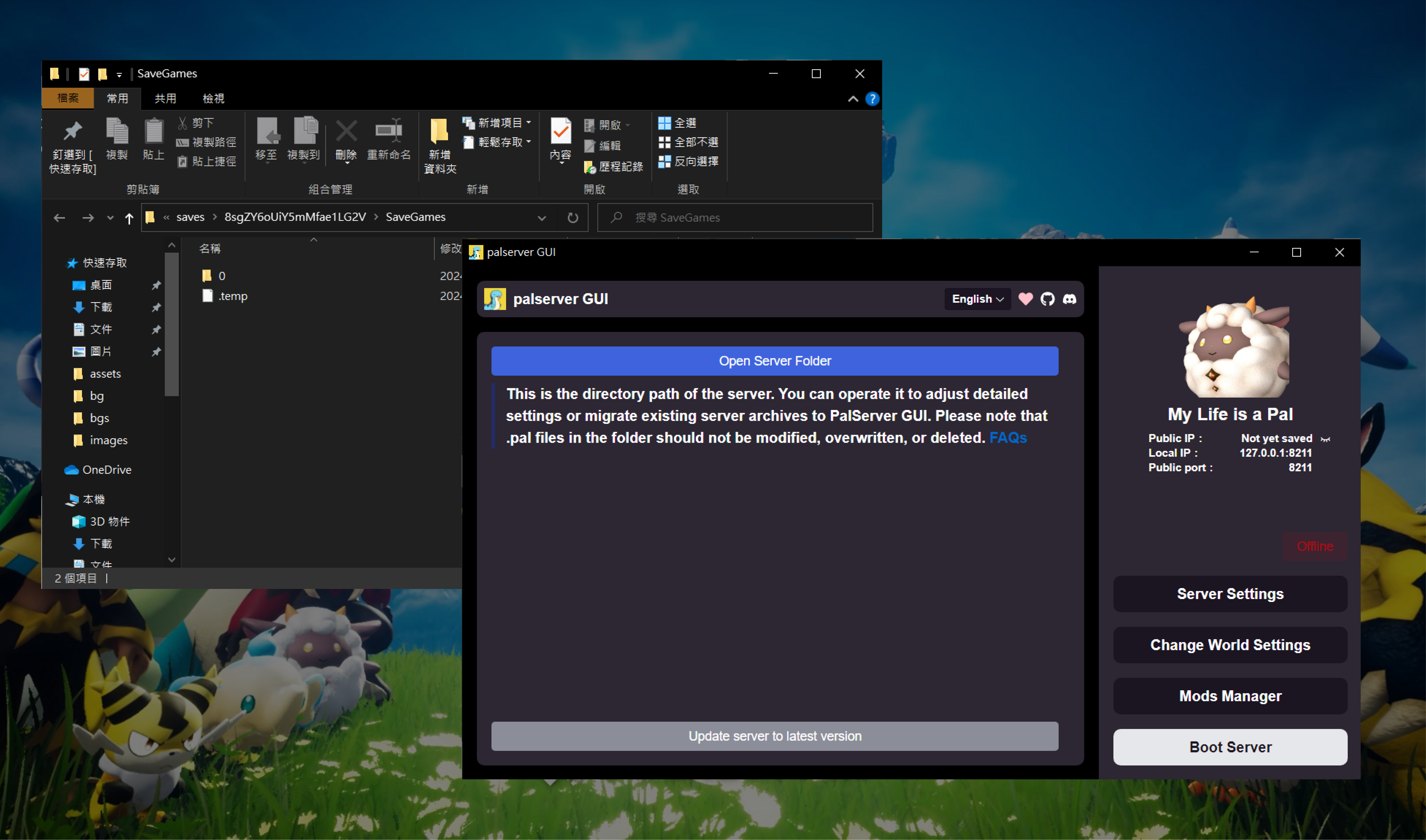Click the My Life is a Pal server avatar
Screen dimensions: 1426x840
(x=1234, y=346)
